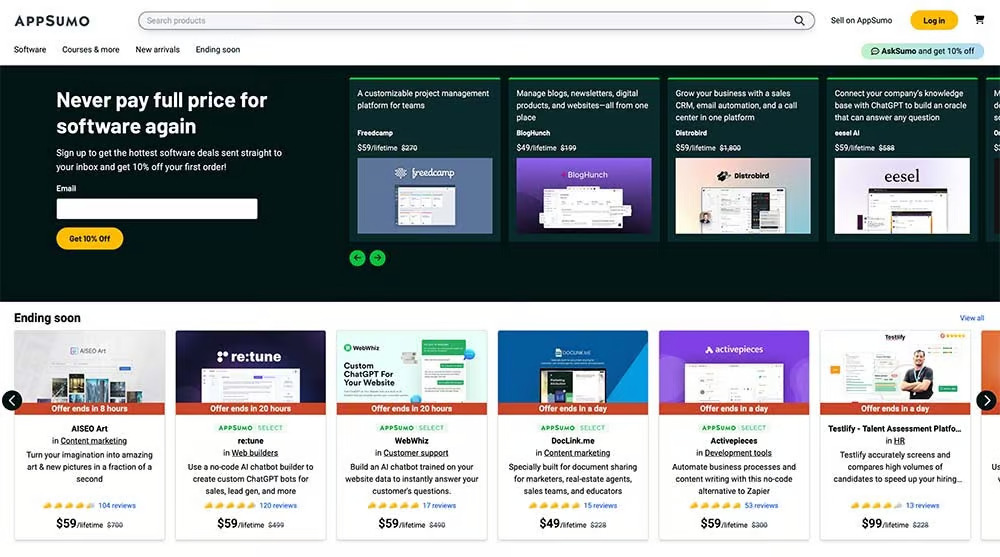Open 53 reviews for Activepieces
The height and width of the screenshot is (557, 1000).
(x=761, y=505)
